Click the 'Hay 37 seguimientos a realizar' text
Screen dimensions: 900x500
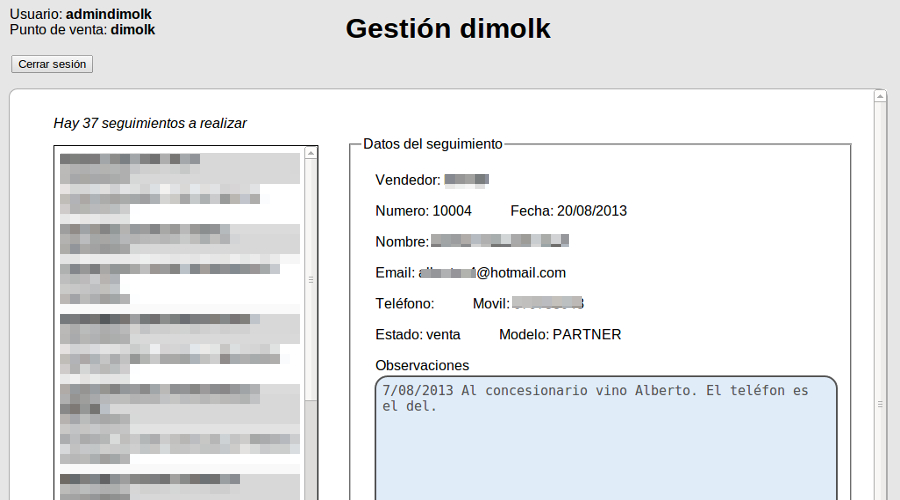coord(150,123)
